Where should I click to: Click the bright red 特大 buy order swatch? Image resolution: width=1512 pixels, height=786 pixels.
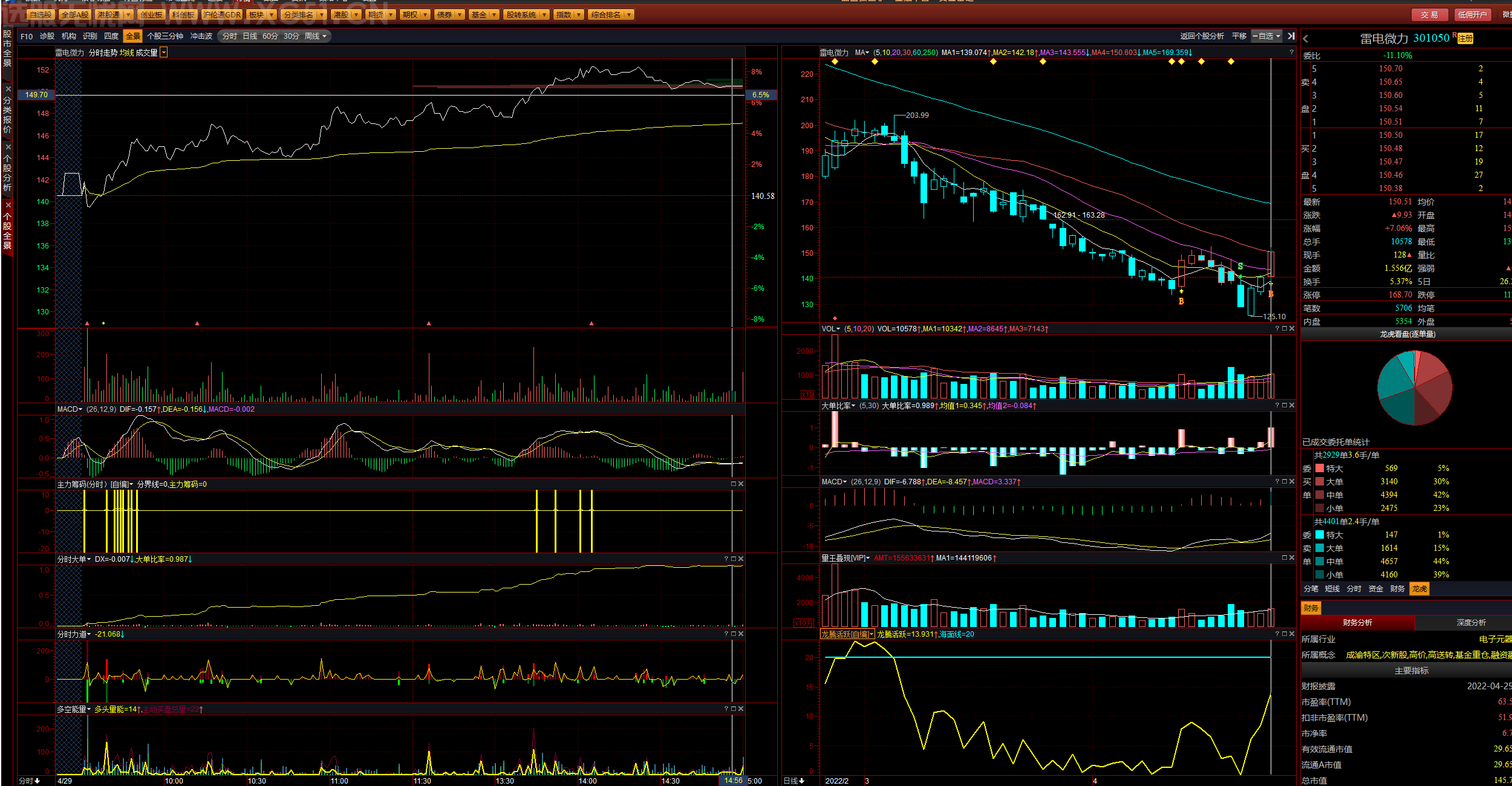pyautogui.click(x=1320, y=469)
